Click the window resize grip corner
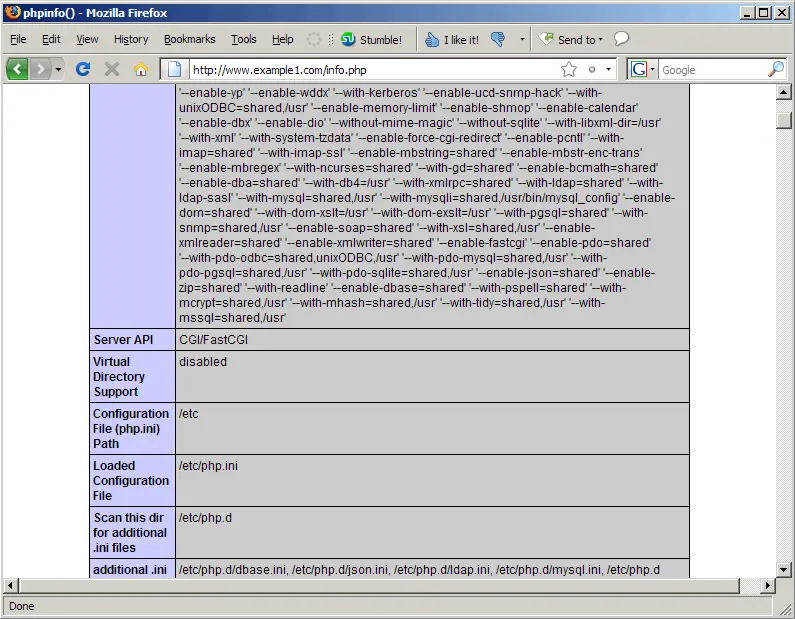Screen dimensions: 795x619 [785, 607]
